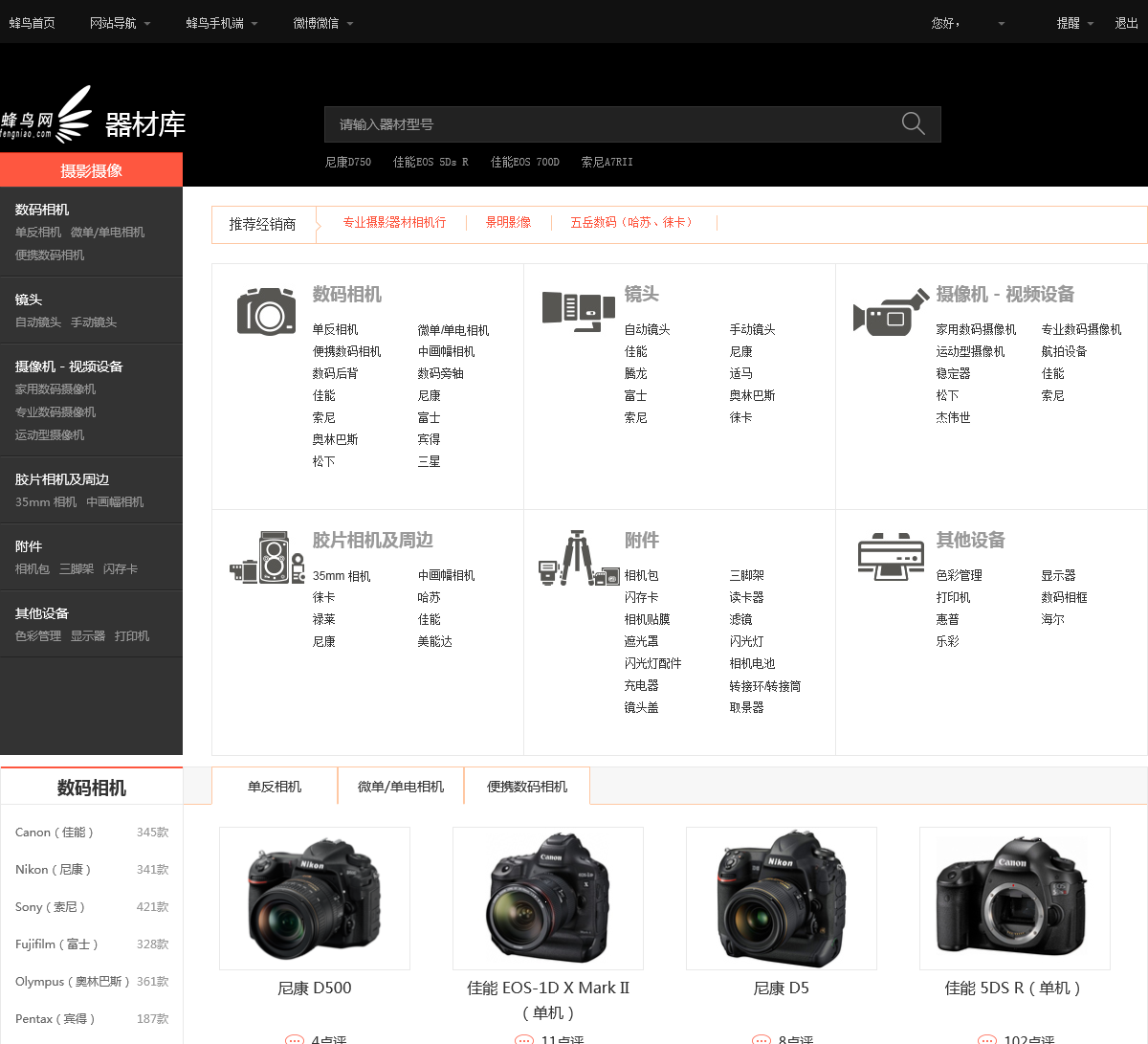Viewport: 1148px width, 1044px height.
Task: Click hot search term 索尼A7RII
Action: coord(607,162)
